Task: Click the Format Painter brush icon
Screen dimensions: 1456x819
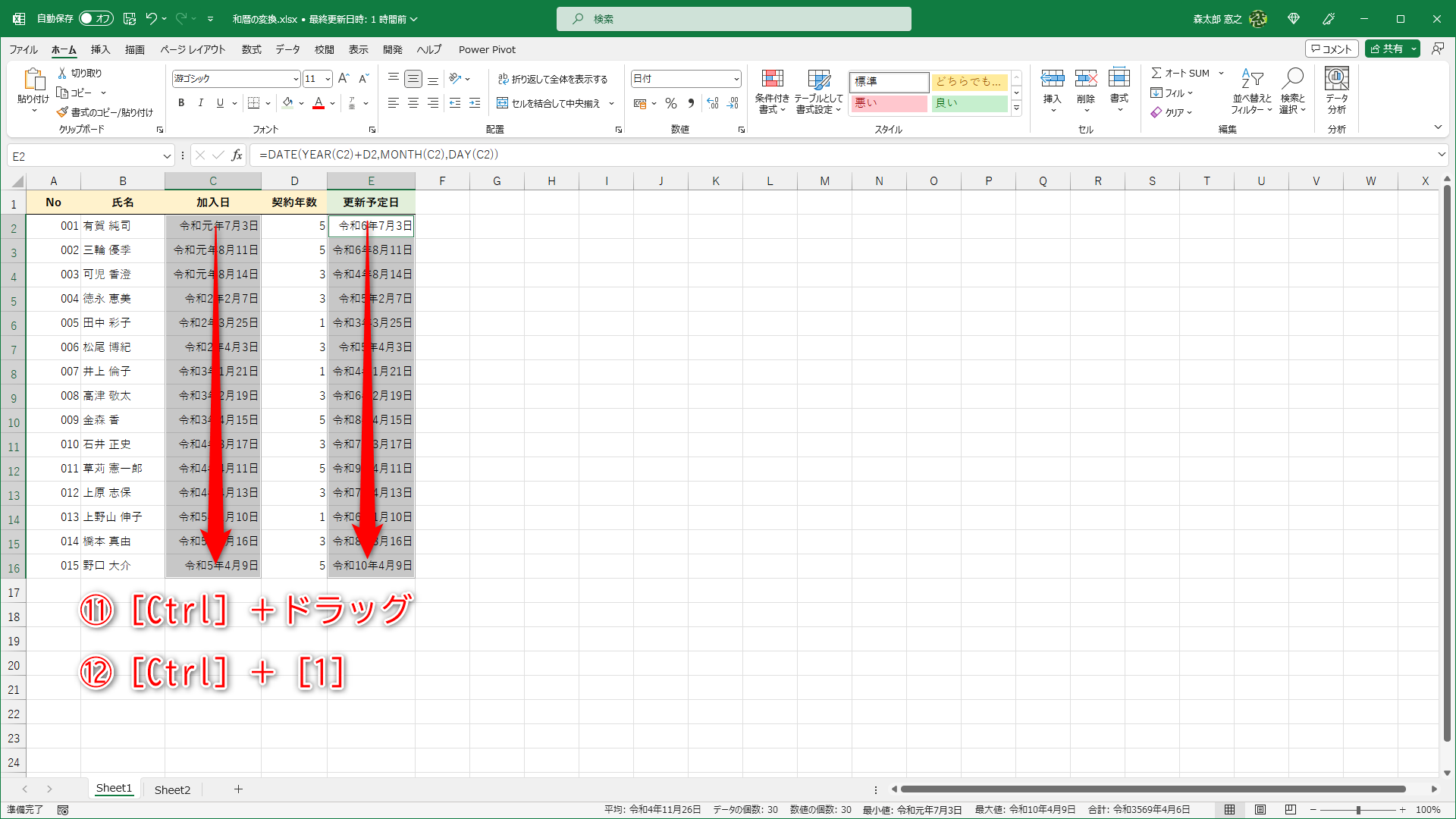Action: 62,112
